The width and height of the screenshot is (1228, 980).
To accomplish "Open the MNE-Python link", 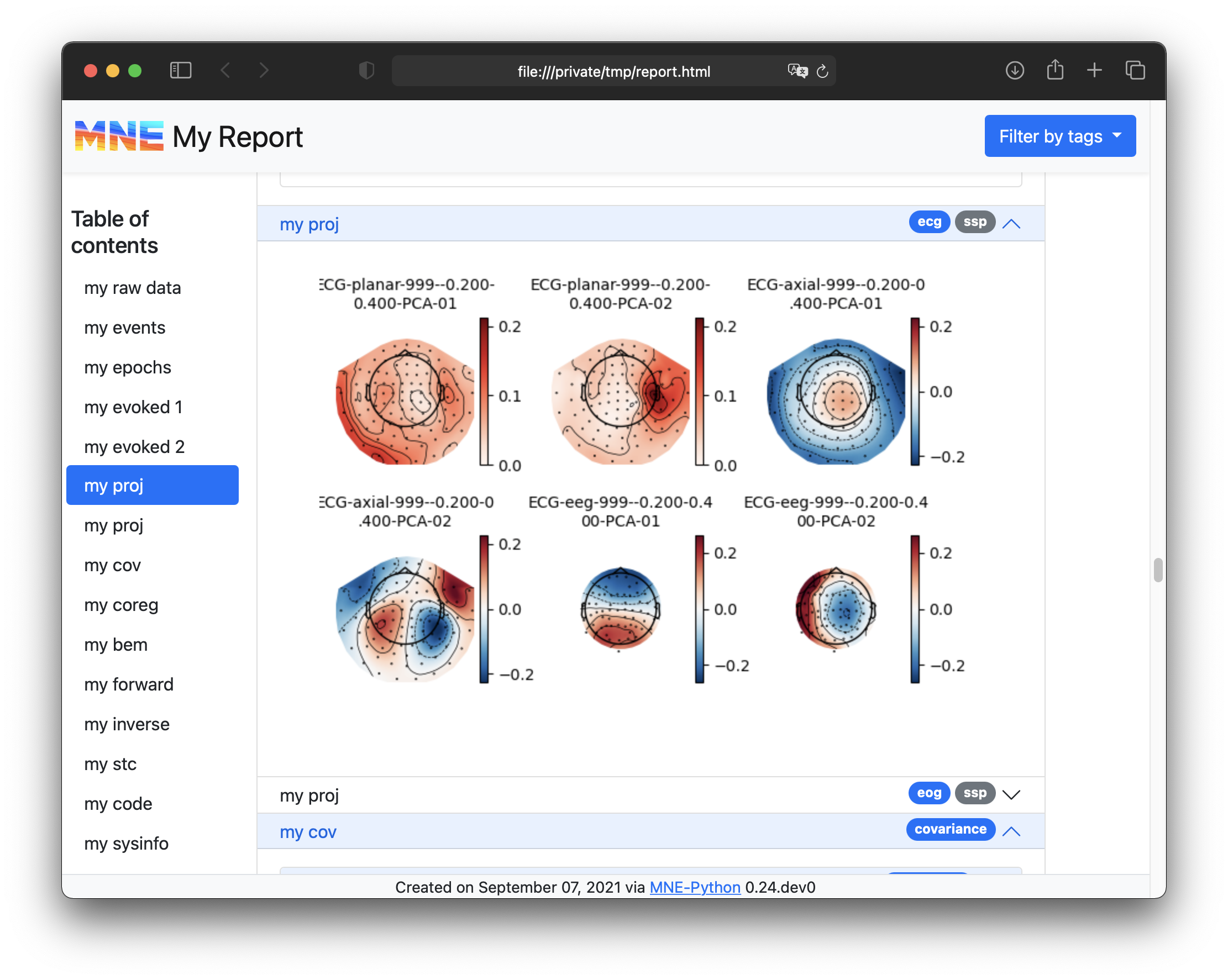I will tap(694, 887).
